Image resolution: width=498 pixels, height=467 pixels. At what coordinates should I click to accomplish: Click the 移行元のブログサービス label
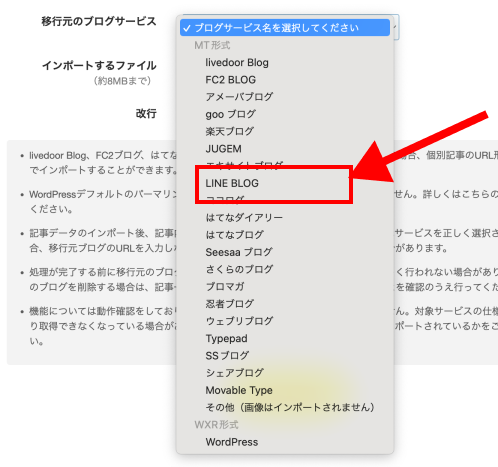(99, 21)
